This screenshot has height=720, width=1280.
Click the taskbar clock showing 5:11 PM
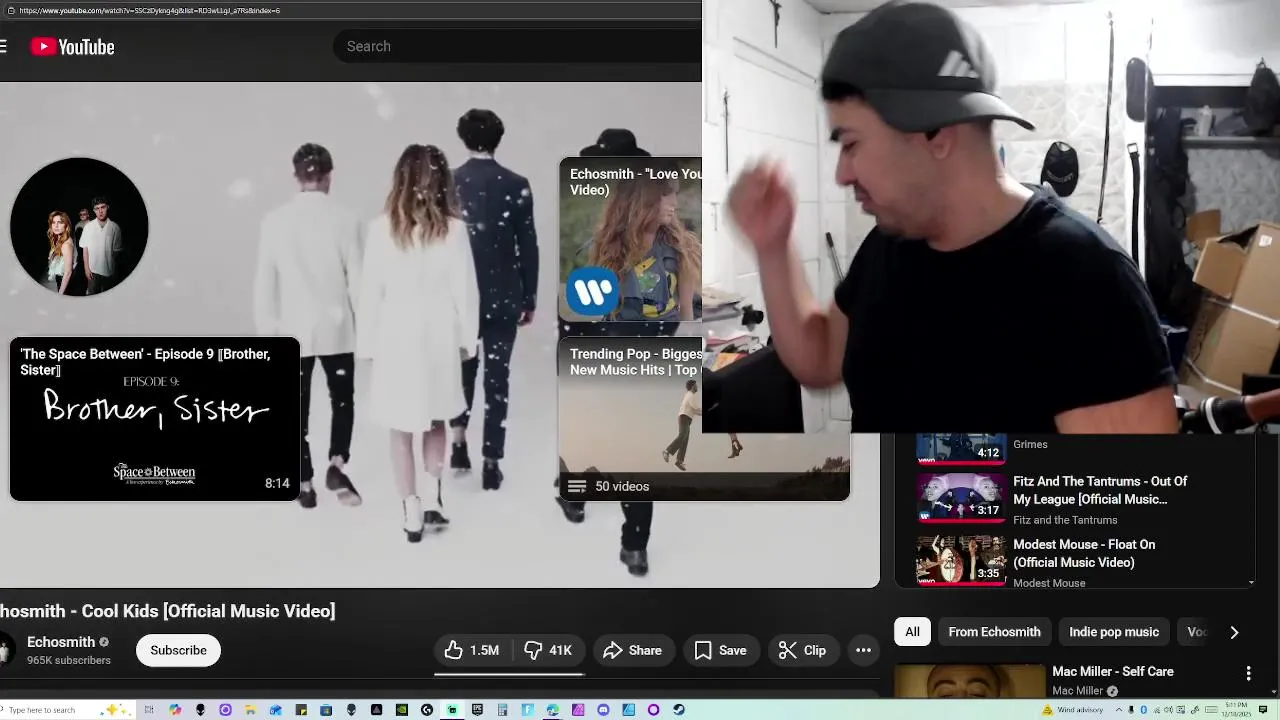(x=1236, y=710)
